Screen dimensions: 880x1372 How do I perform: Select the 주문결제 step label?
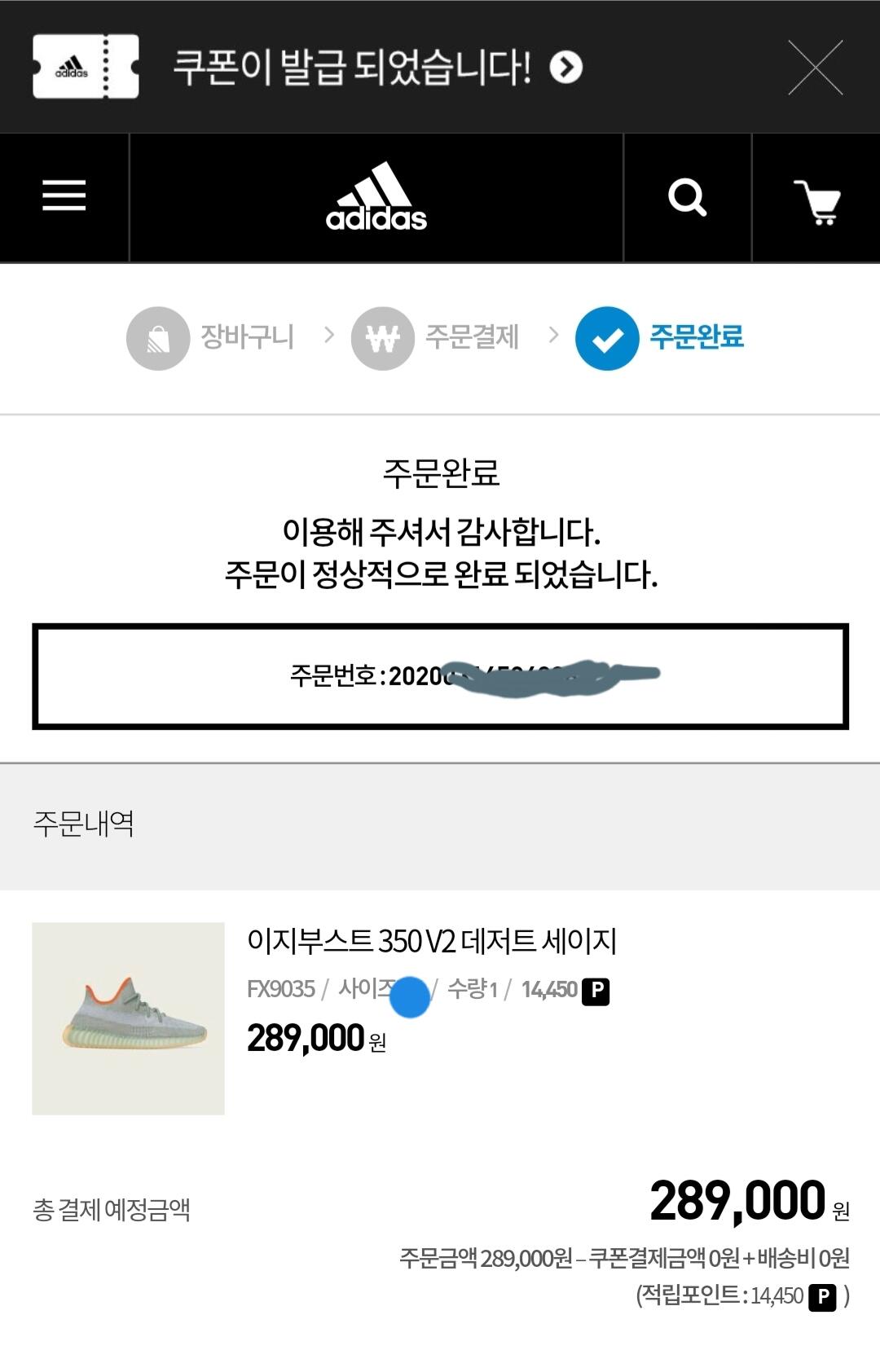tap(473, 336)
